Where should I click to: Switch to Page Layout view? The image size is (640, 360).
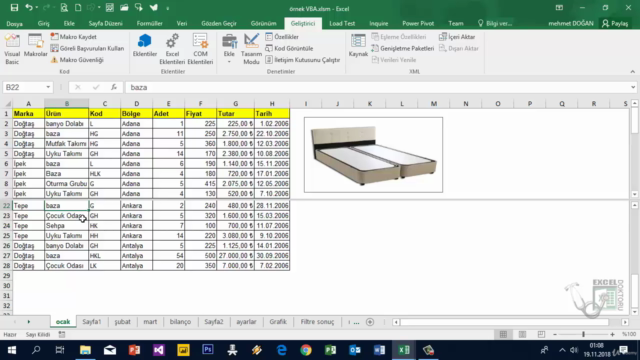coord(522,335)
